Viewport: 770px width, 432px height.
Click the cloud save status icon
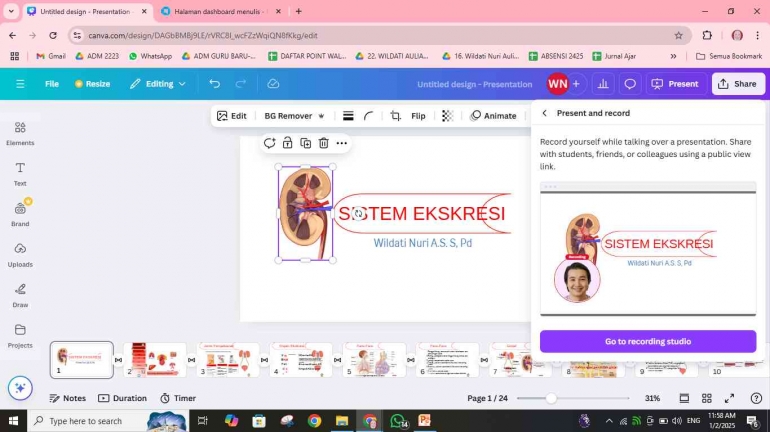tap(273, 84)
